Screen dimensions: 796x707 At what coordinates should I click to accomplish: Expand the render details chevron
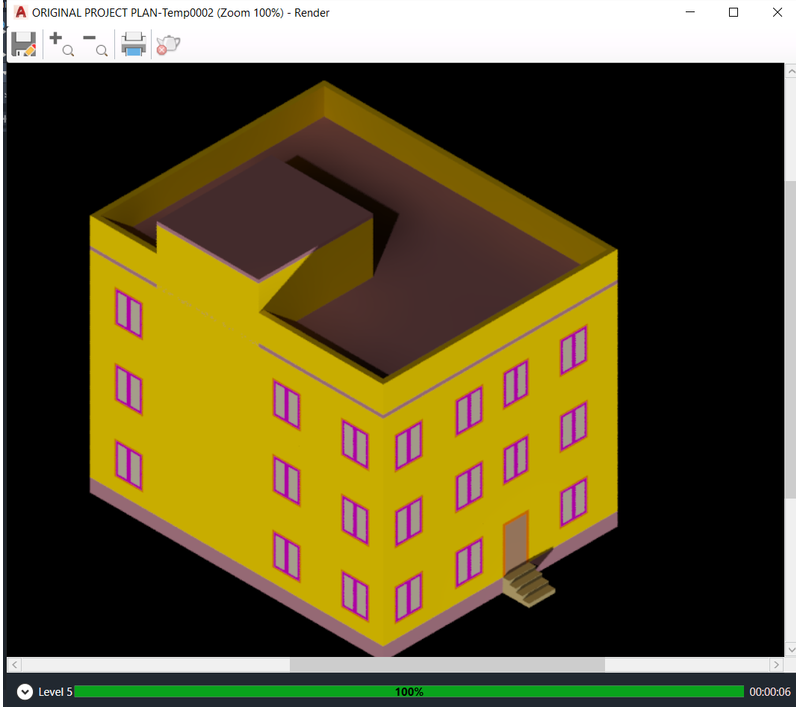(x=24, y=691)
